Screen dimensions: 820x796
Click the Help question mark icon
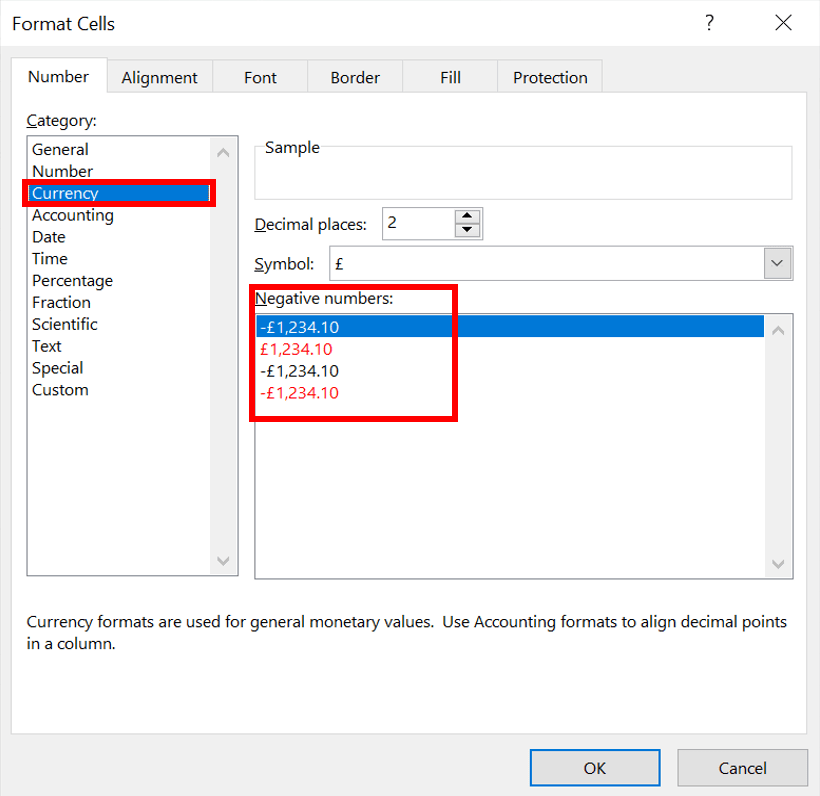point(709,23)
